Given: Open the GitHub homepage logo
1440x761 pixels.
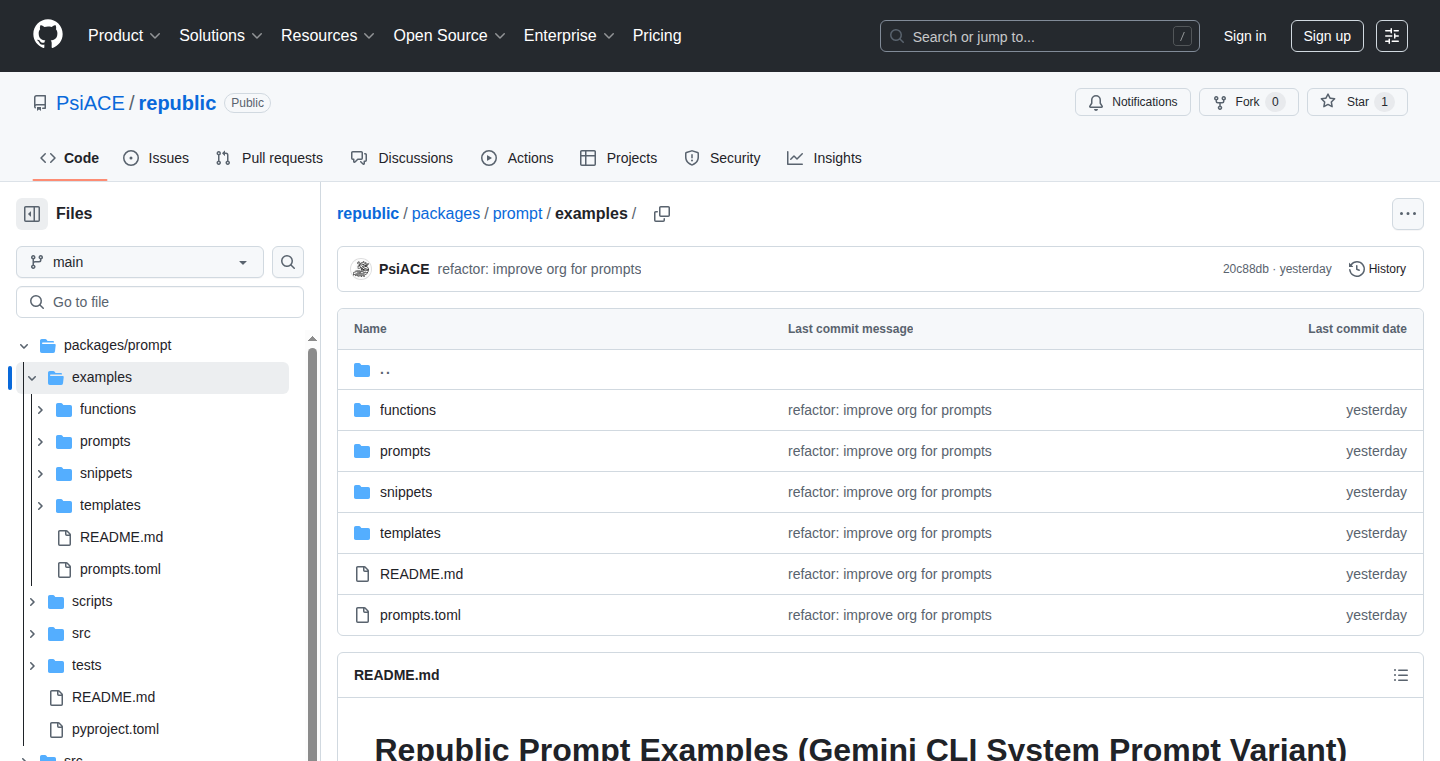Looking at the screenshot, I should click(x=48, y=35).
